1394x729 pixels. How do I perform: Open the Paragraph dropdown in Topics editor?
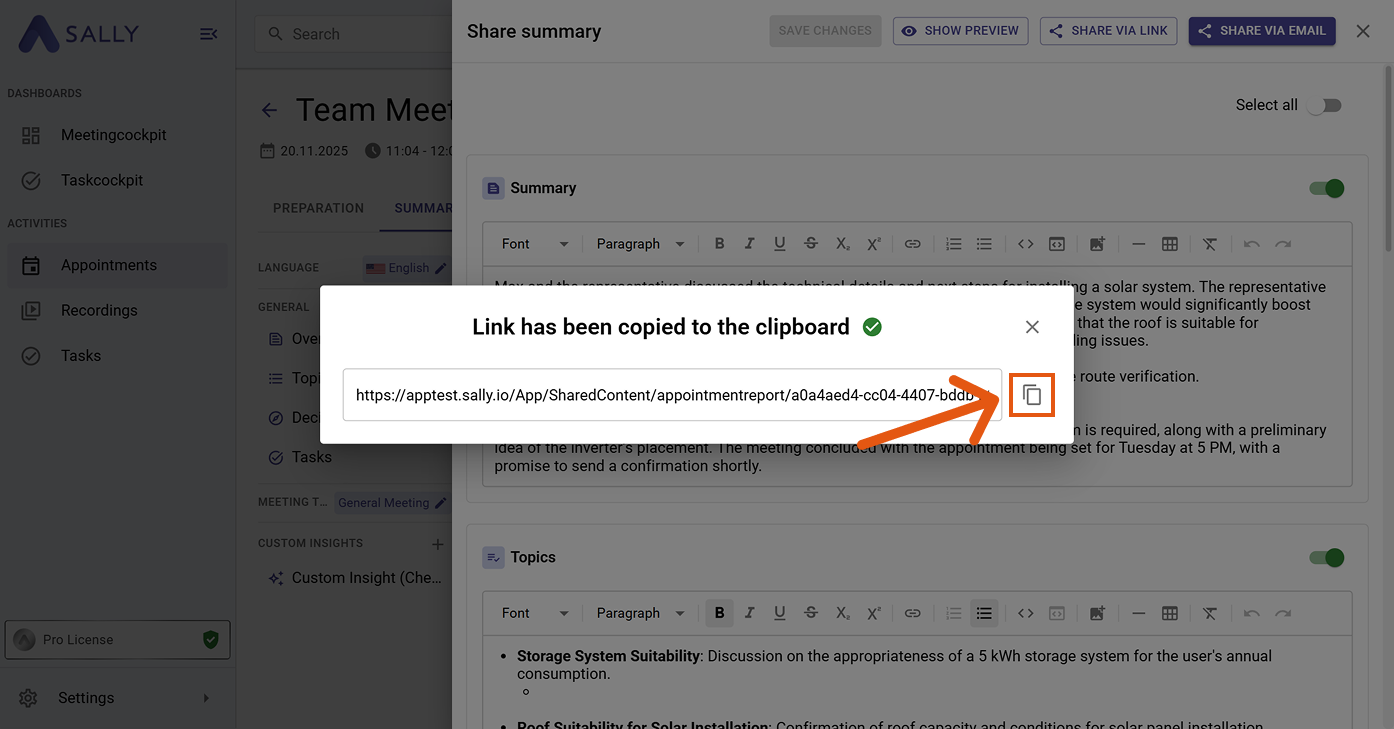(640, 613)
